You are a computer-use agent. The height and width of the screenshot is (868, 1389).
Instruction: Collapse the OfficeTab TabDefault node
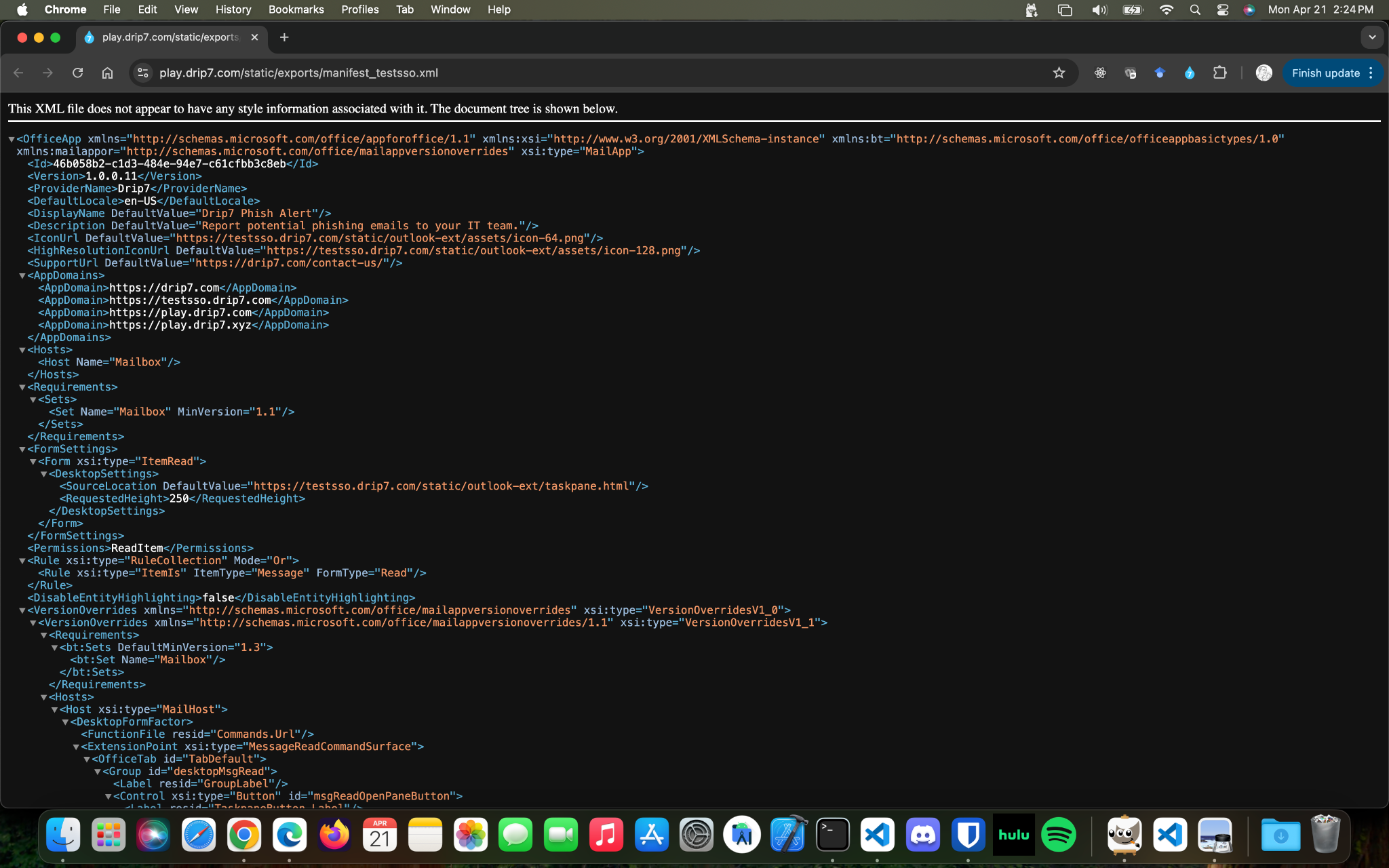(87, 759)
